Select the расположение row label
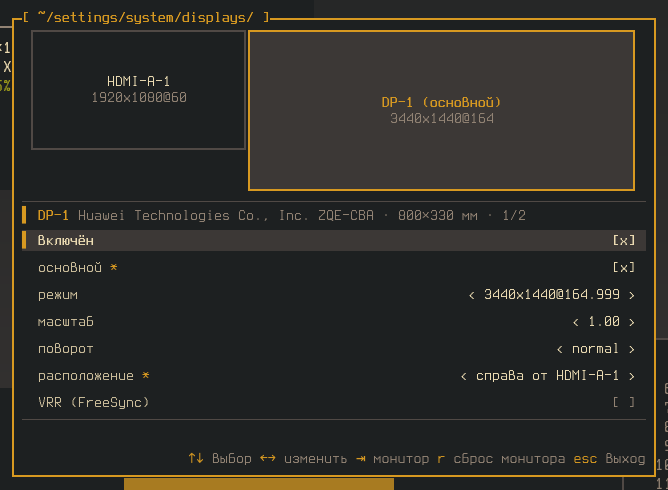This screenshot has width=668, height=490. coord(86,376)
